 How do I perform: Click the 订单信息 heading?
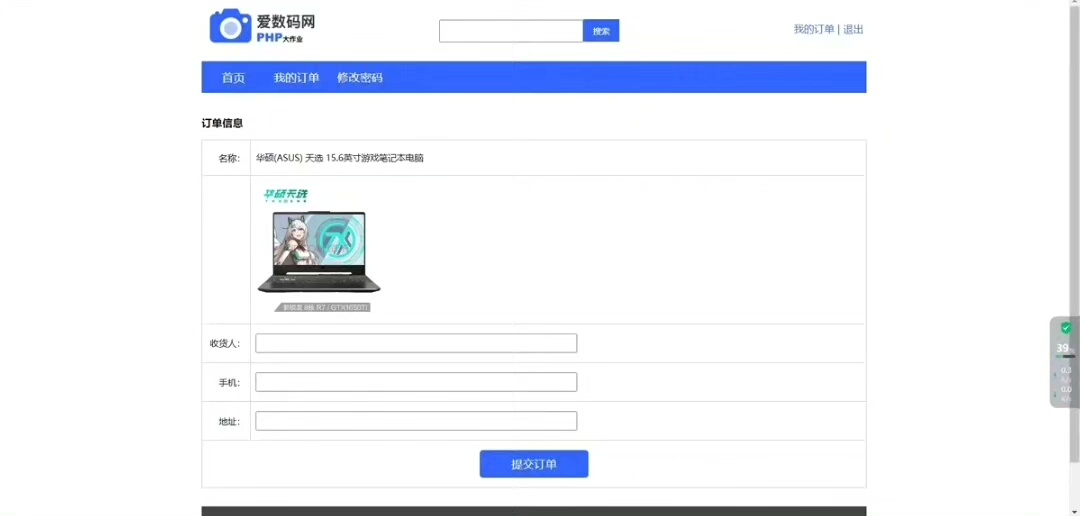[222, 123]
